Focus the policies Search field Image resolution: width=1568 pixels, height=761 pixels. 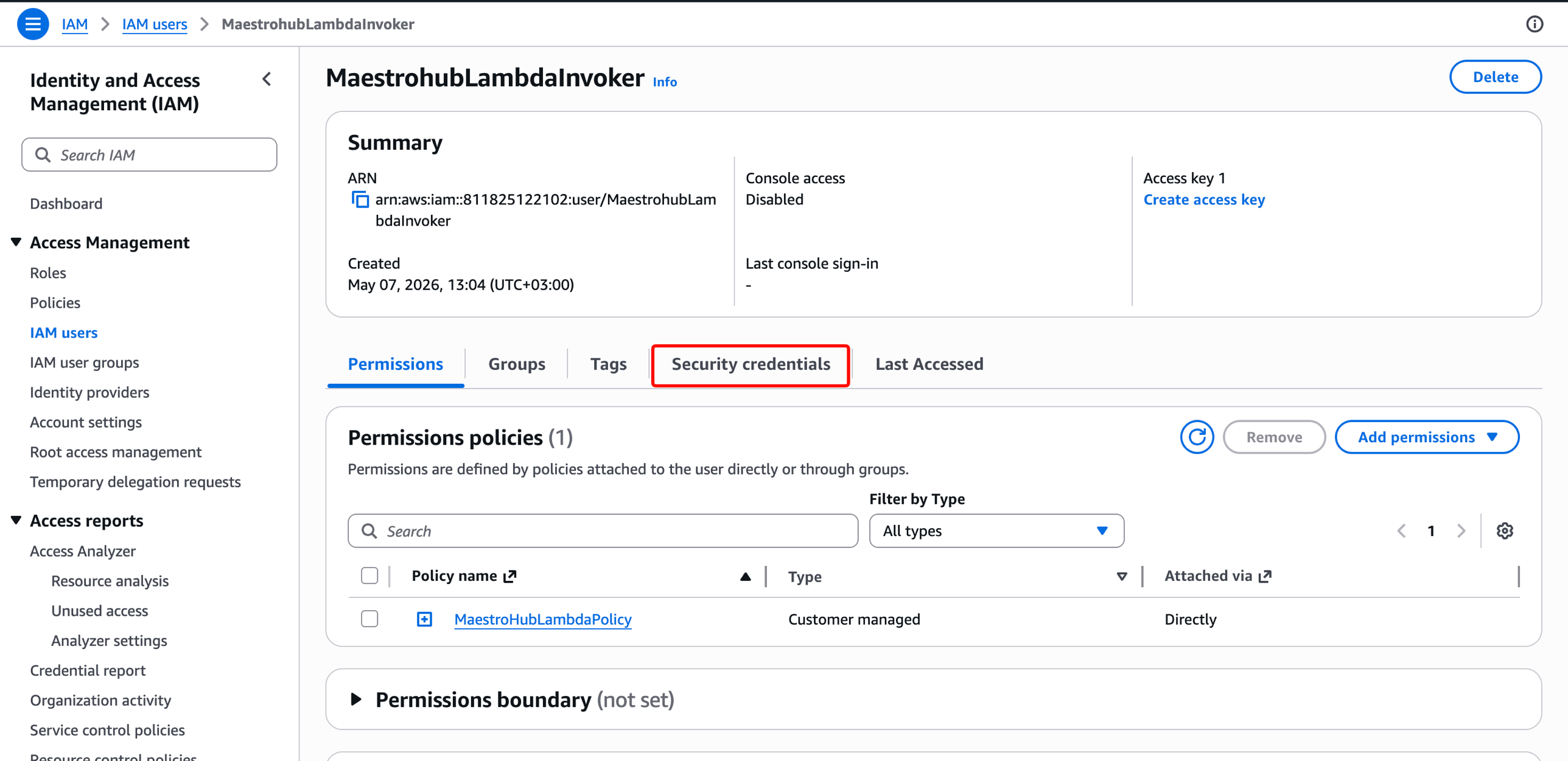click(x=603, y=530)
